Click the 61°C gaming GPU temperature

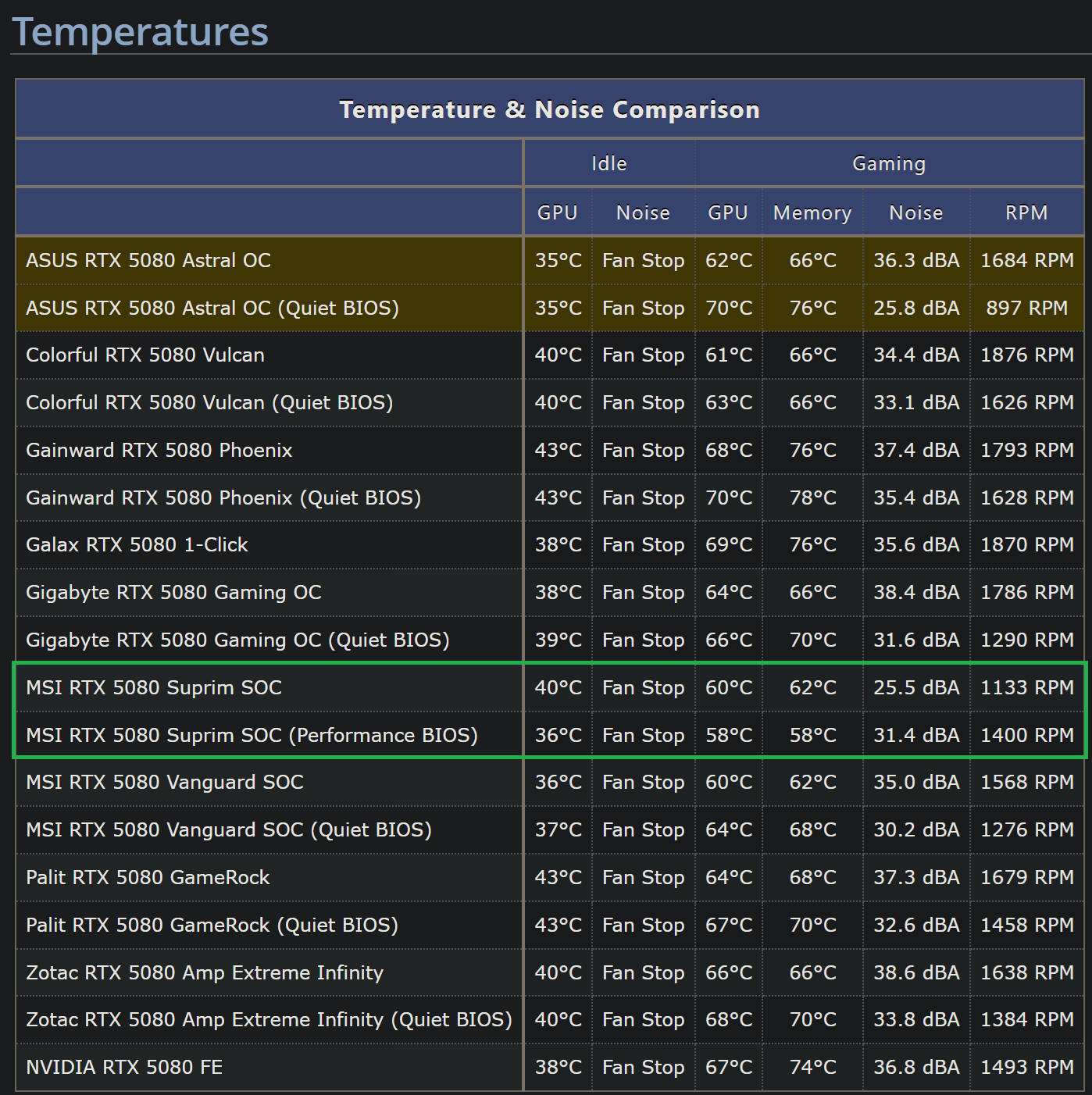(x=729, y=355)
